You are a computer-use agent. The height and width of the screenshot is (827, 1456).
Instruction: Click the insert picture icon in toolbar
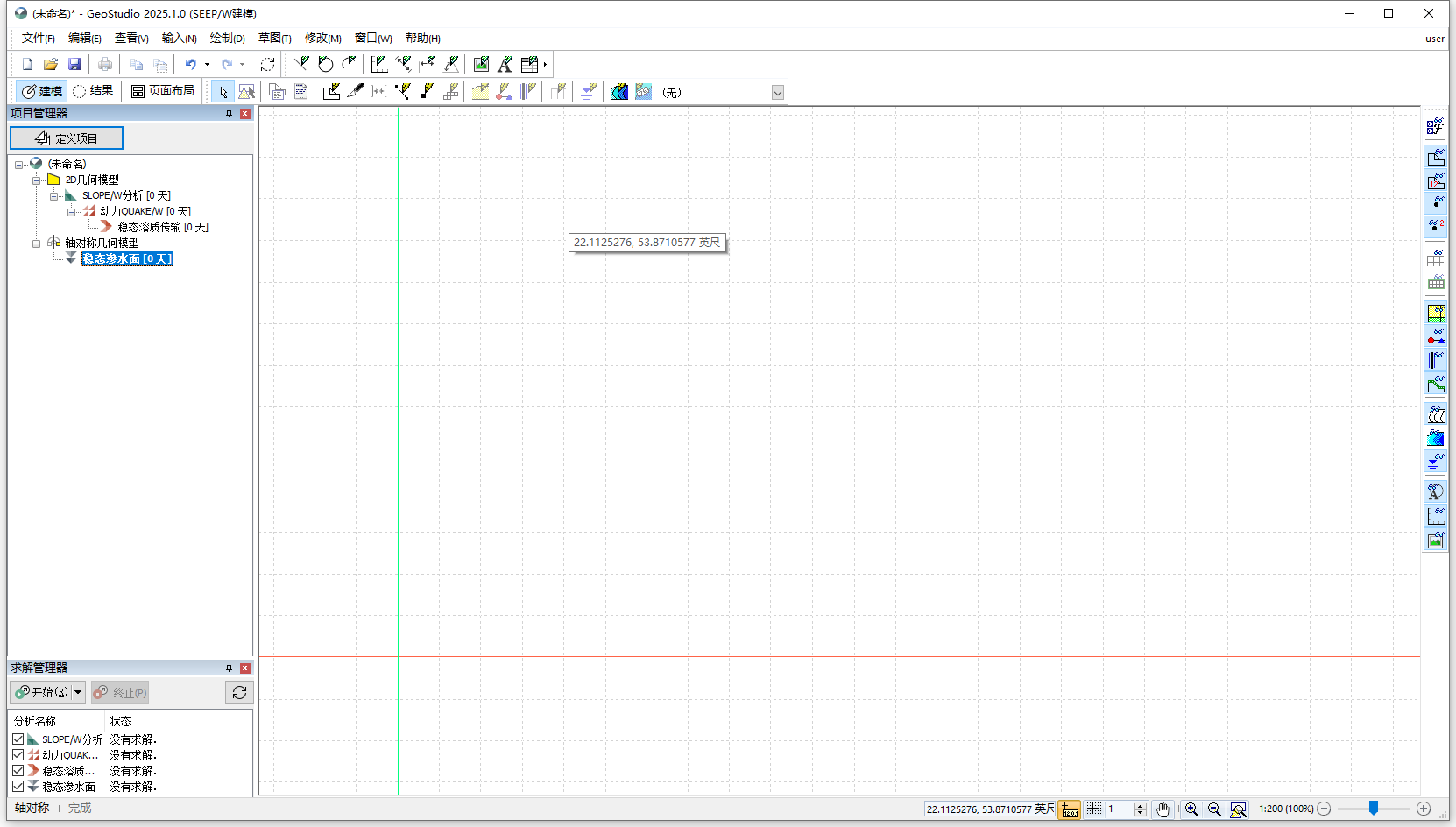(x=481, y=64)
